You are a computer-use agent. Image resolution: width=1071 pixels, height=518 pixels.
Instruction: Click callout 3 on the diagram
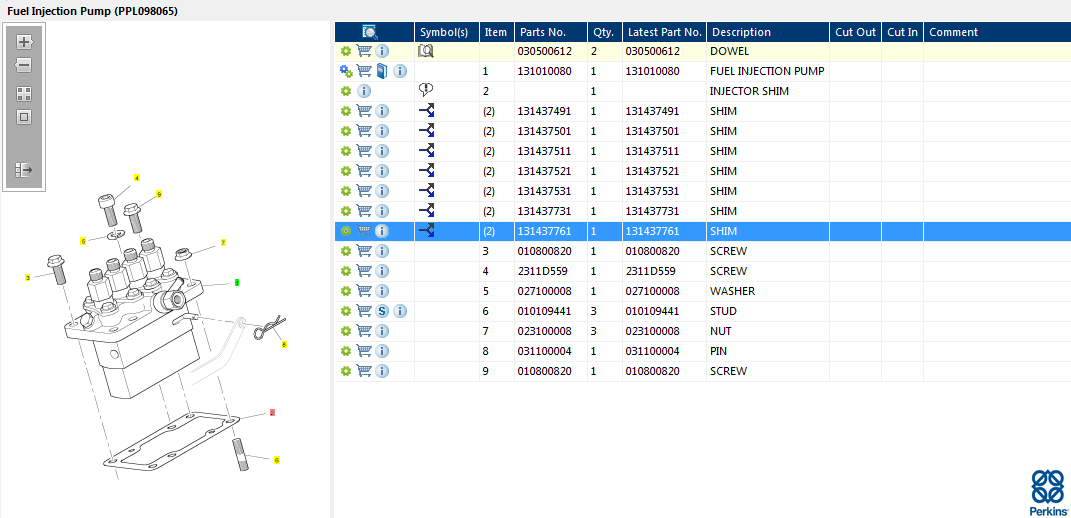click(28, 277)
